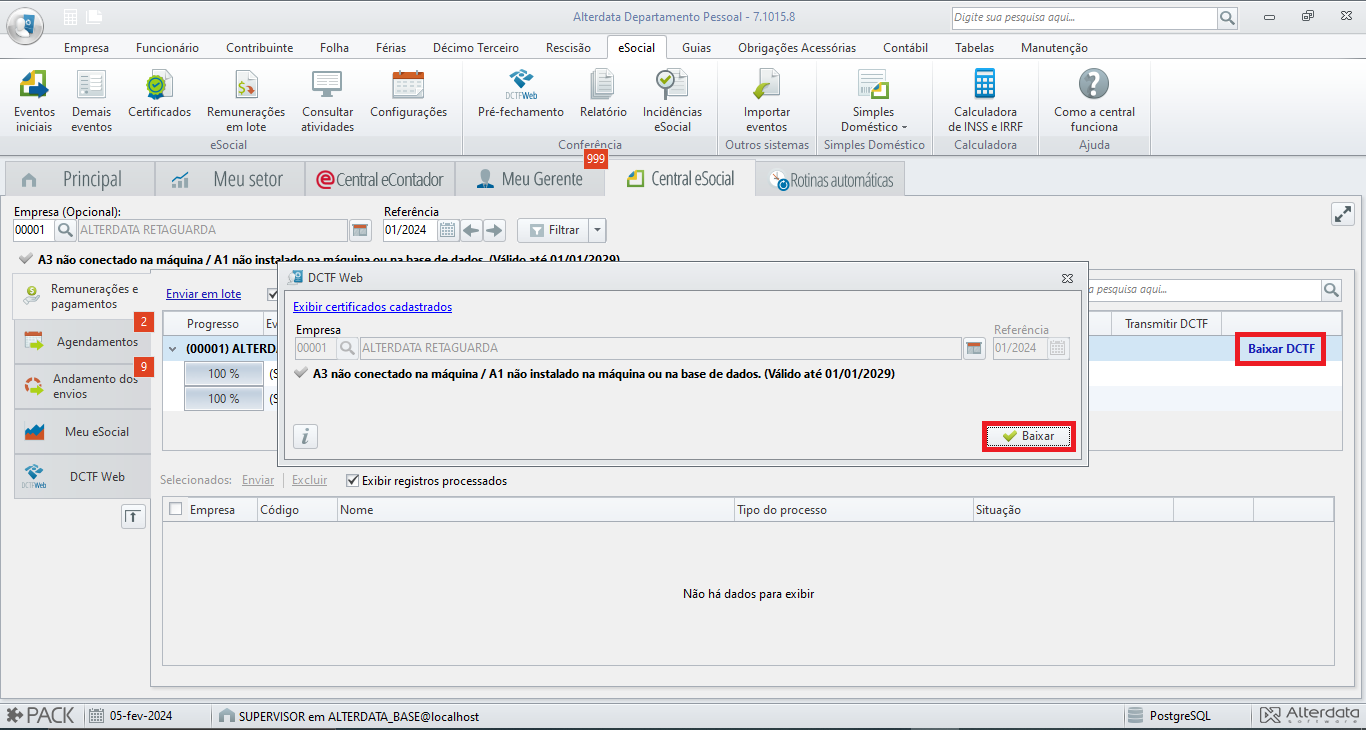Open Certificados ribbon icon
Viewport: 1366px width, 730px height.
159,95
